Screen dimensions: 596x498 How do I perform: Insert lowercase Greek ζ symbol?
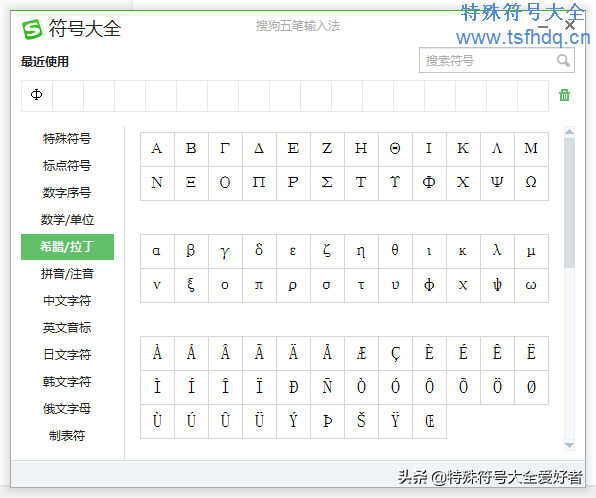point(327,251)
